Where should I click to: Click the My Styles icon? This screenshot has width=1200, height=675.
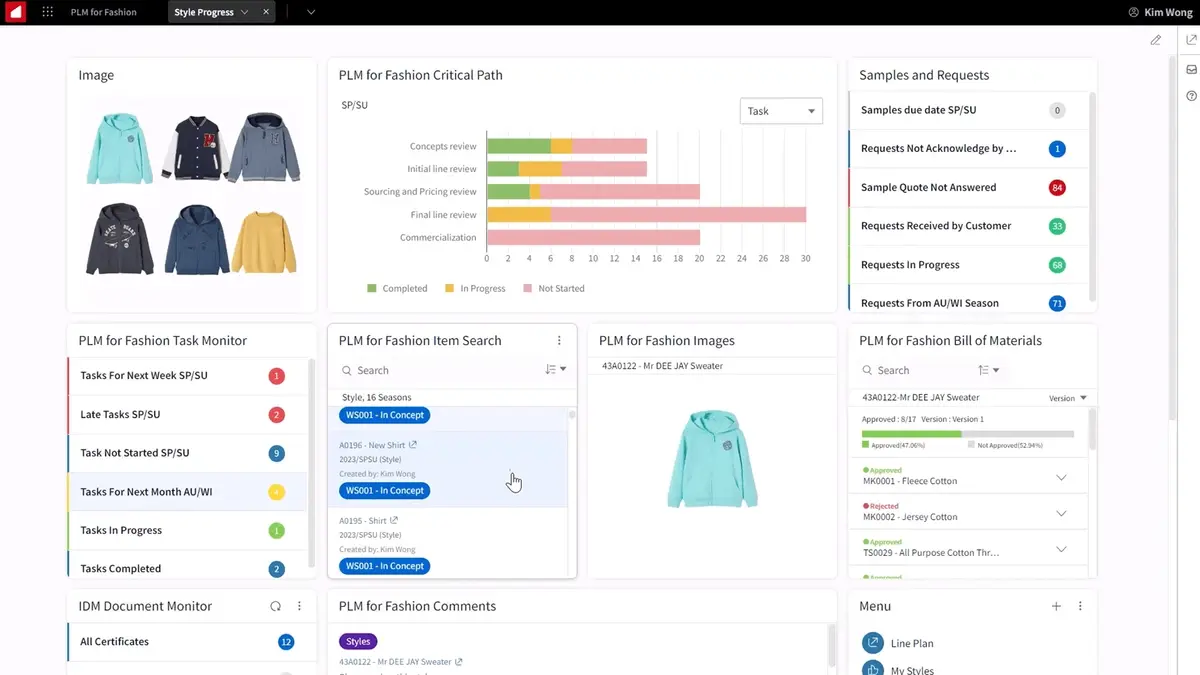pos(873,669)
